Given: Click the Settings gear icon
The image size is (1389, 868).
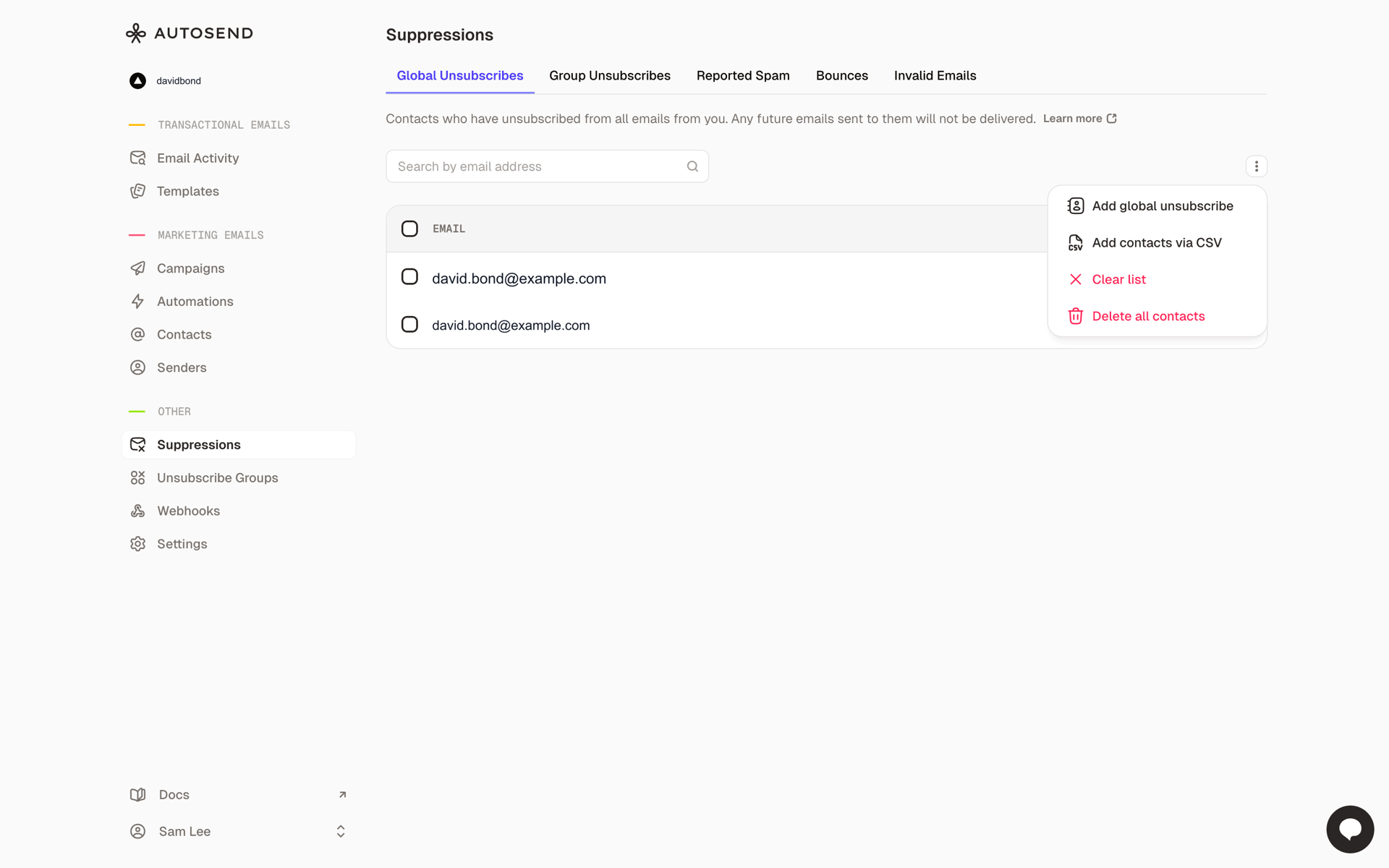Looking at the screenshot, I should (x=137, y=544).
